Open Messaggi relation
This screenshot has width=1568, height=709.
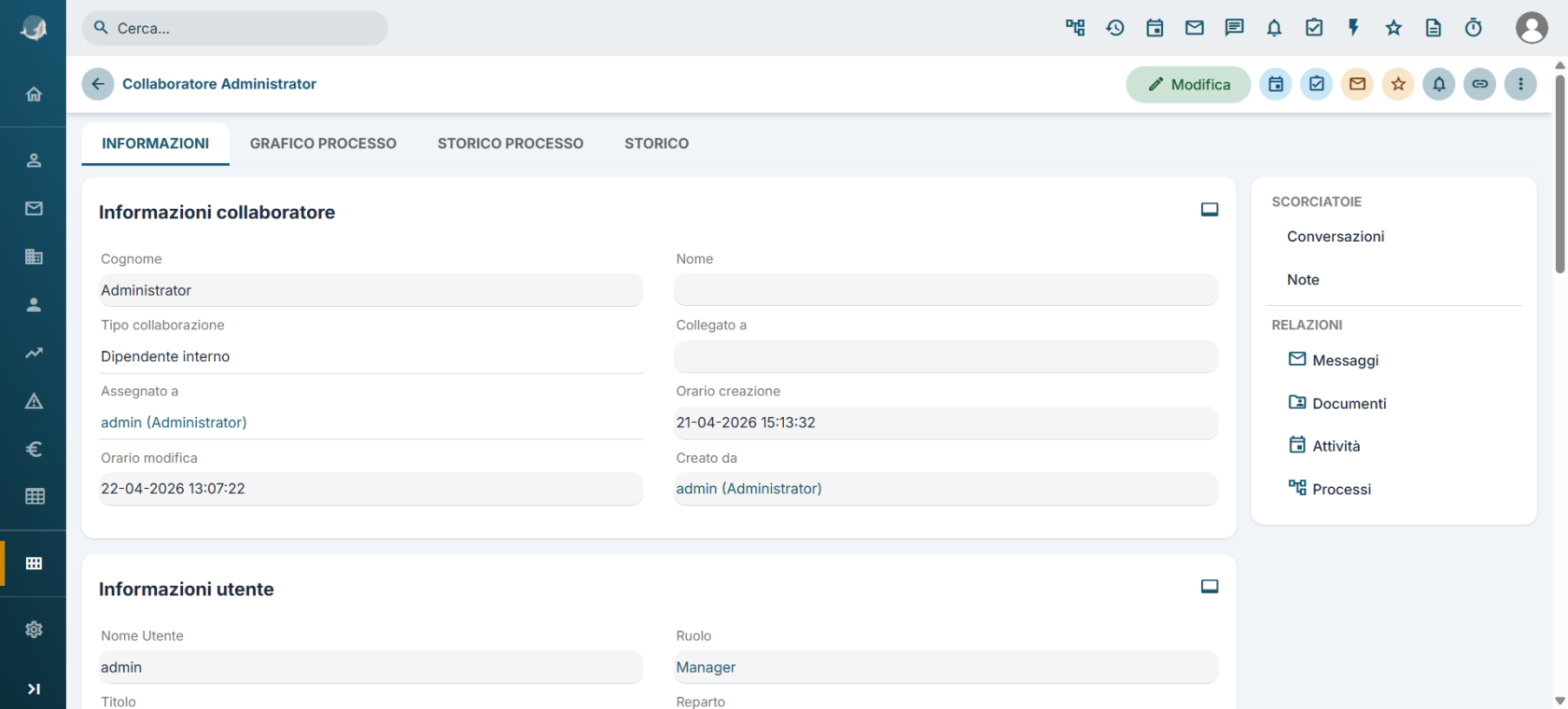(x=1334, y=360)
